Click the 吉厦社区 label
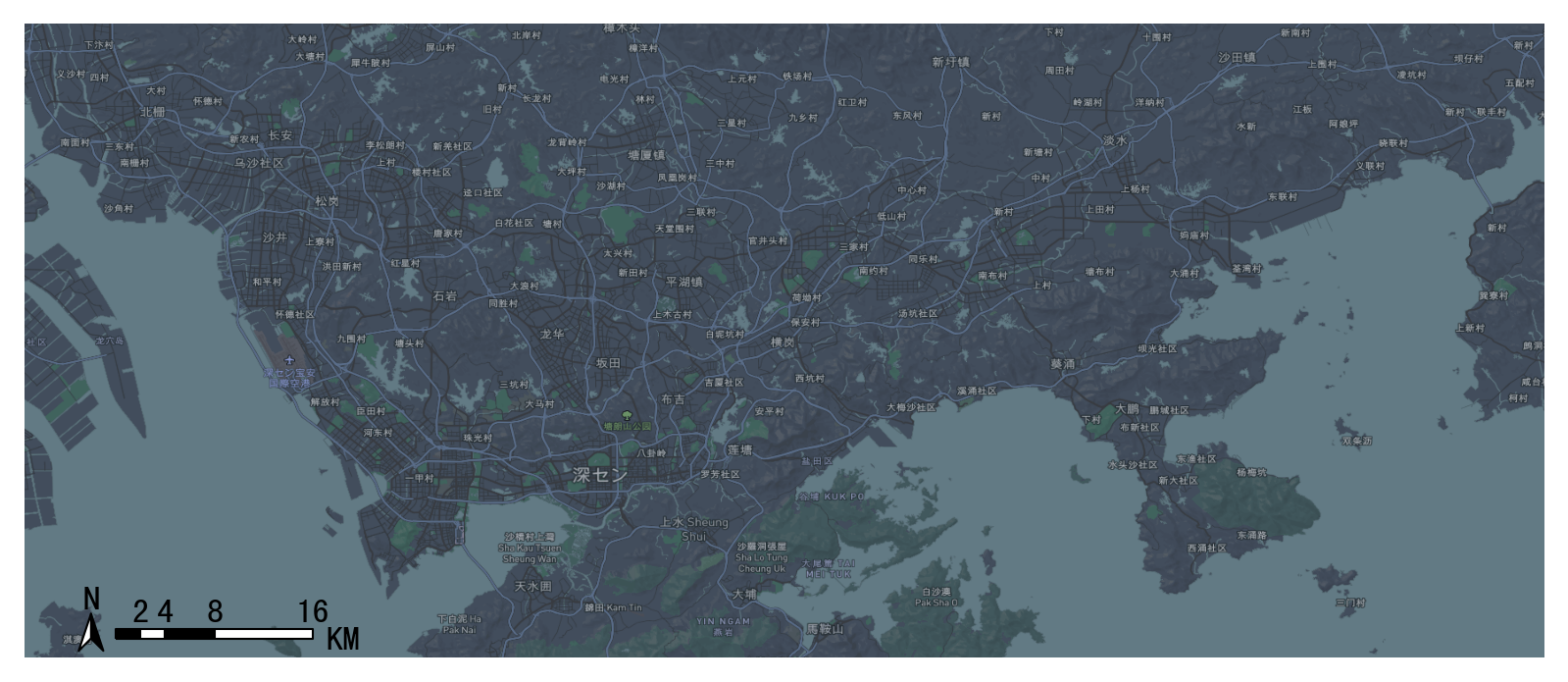This screenshot has height=682, width=1568. (x=724, y=382)
